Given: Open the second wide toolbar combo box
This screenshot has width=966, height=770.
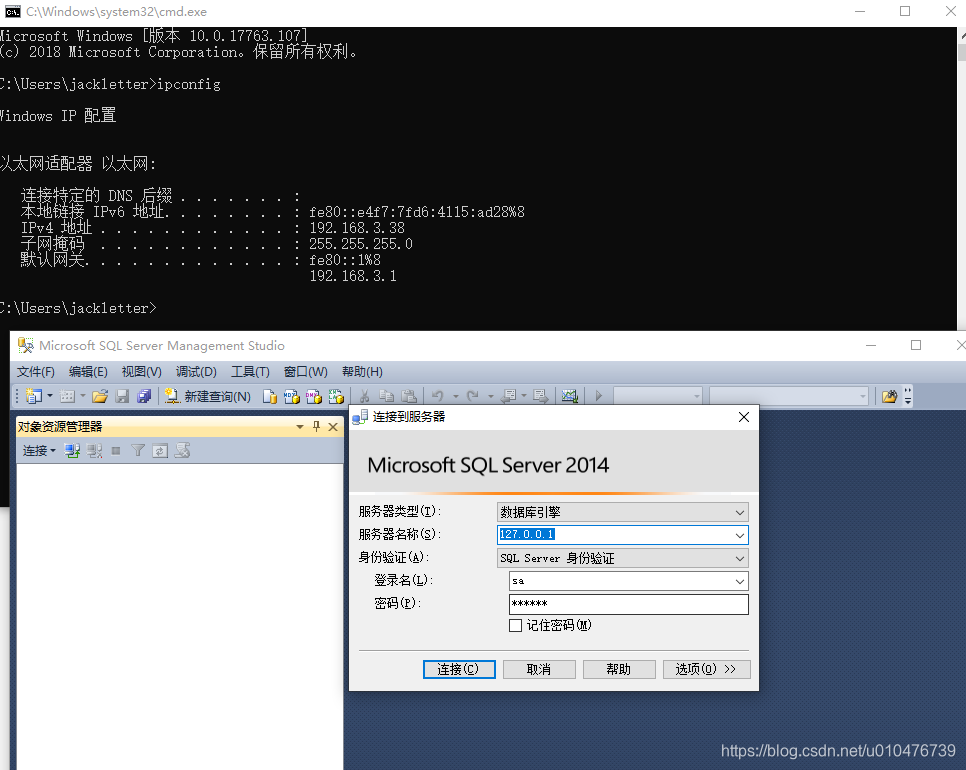Looking at the screenshot, I should point(789,396).
